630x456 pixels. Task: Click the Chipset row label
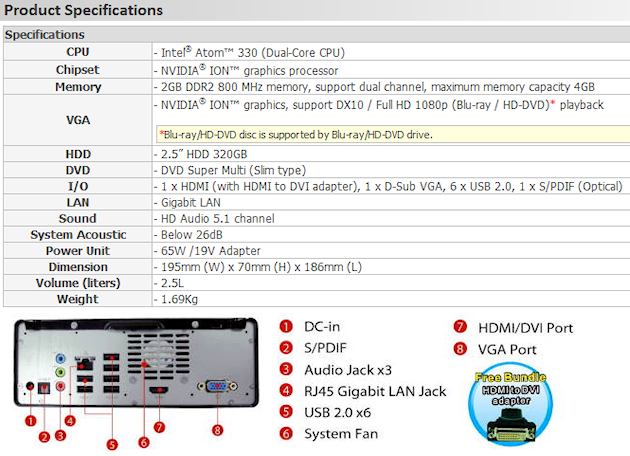point(78,70)
